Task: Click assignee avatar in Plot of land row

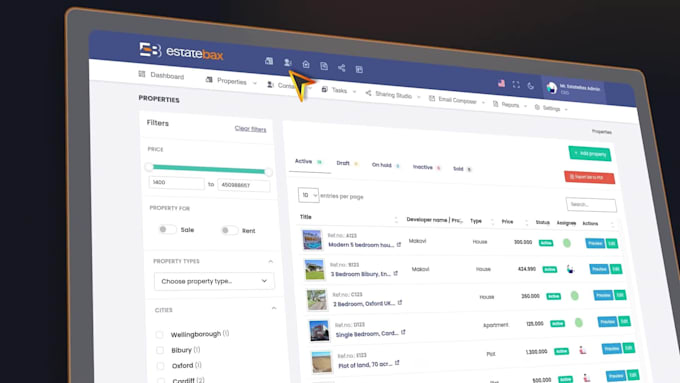Action: [582, 350]
